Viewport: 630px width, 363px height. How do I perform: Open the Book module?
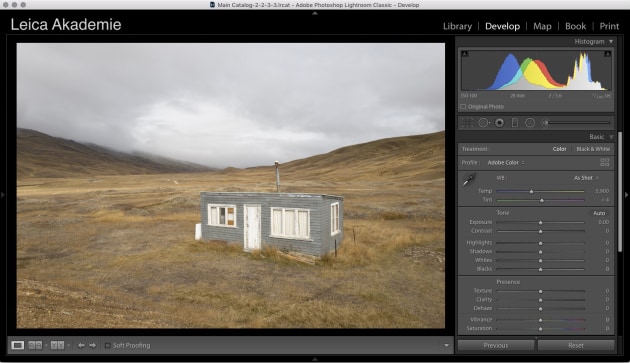(x=575, y=26)
